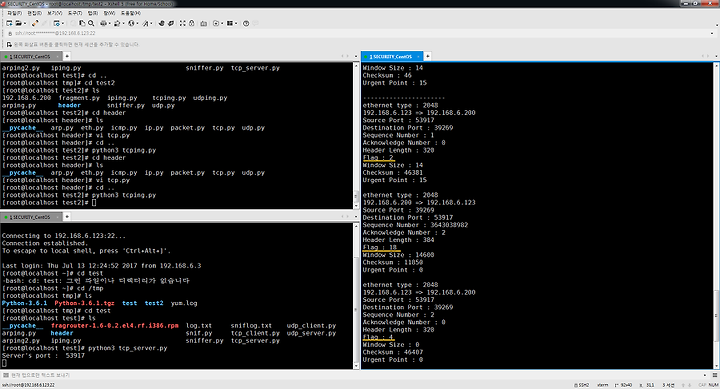720x389 pixels.
Task: Expand the Print icon dropdown arrow
Action: pos(109,23)
